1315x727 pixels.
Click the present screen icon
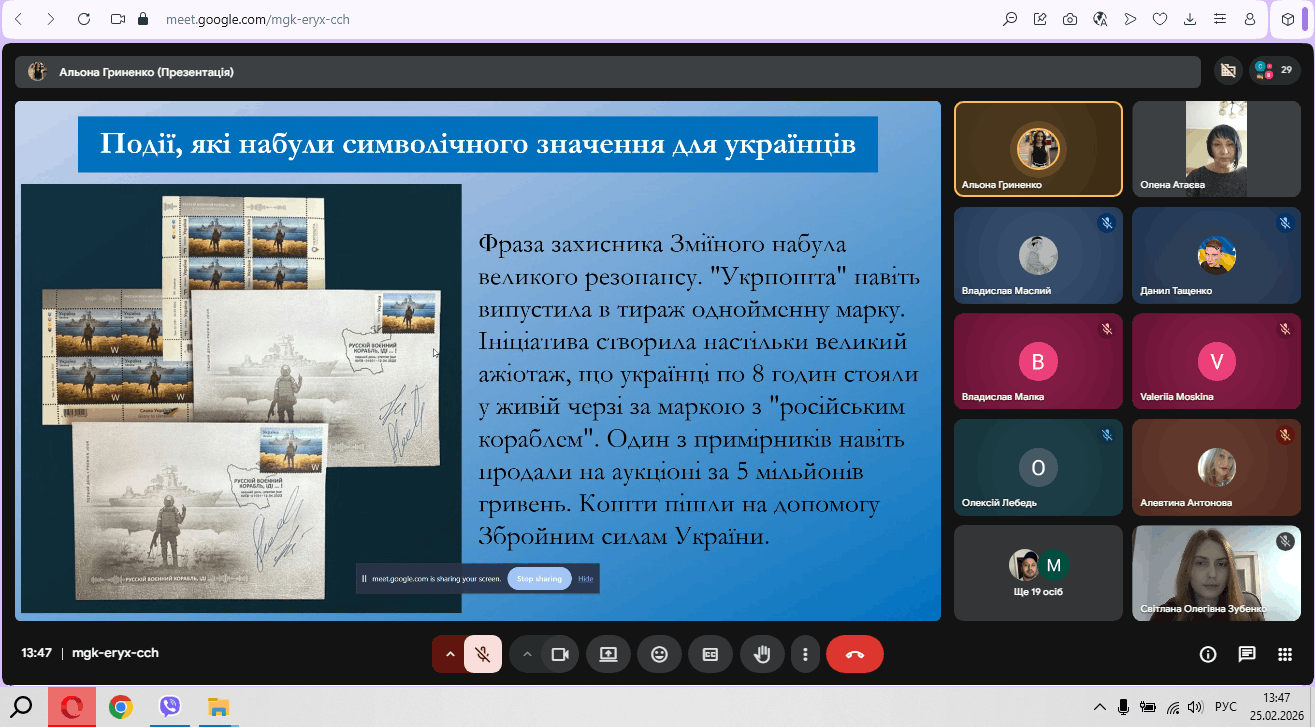coord(608,654)
